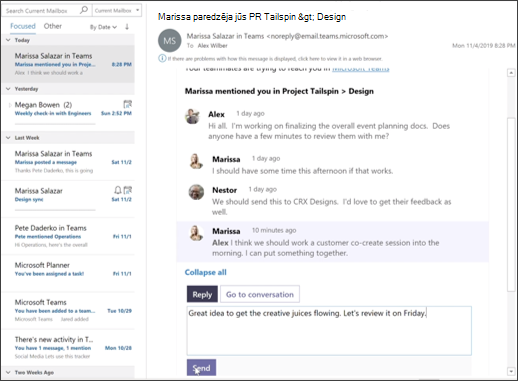The width and height of the screenshot is (518, 381).
Task: Collapse the Today group
Action: pyautogui.click(x=8, y=40)
